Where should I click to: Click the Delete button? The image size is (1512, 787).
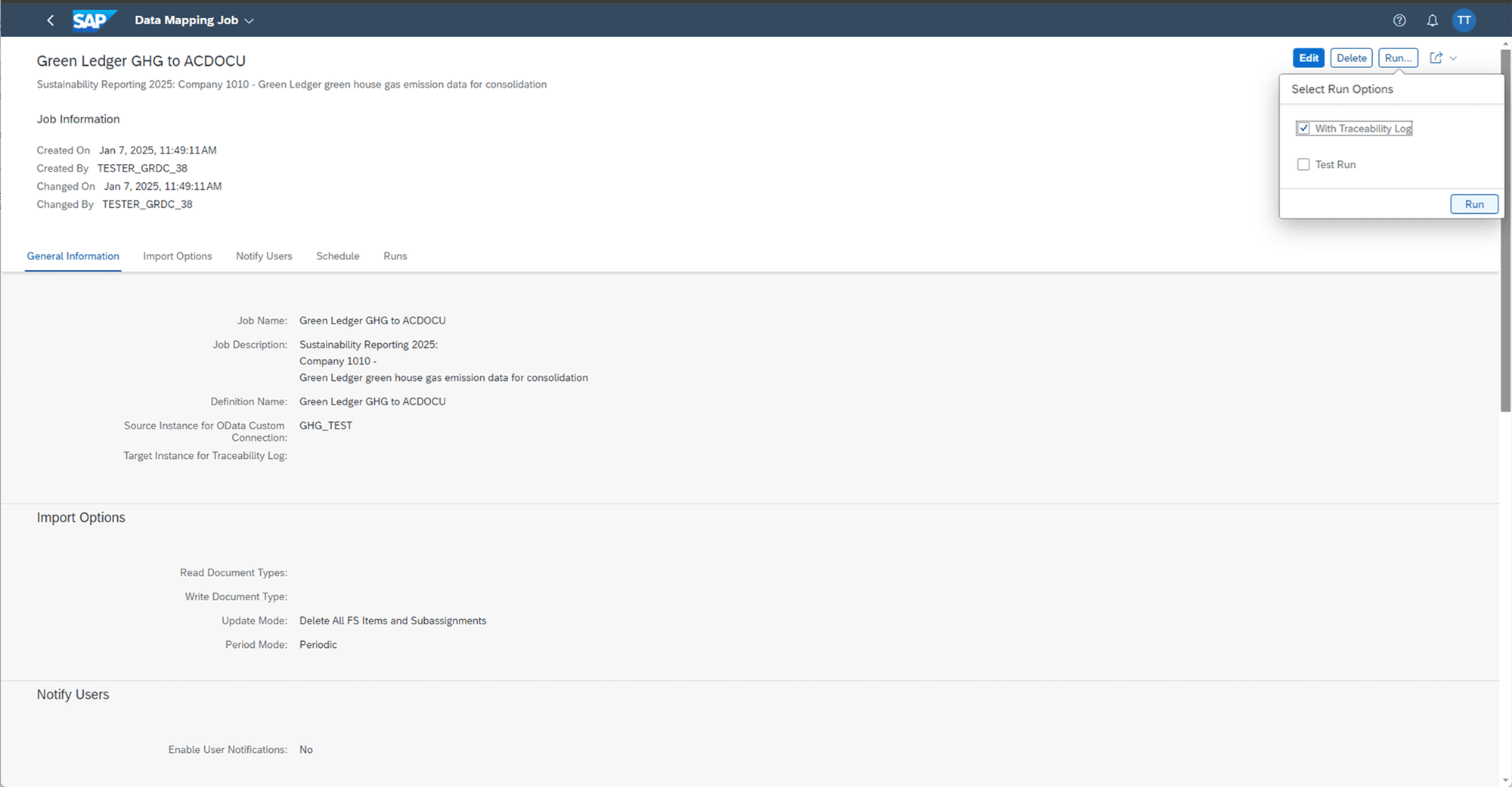point(1352,57)
